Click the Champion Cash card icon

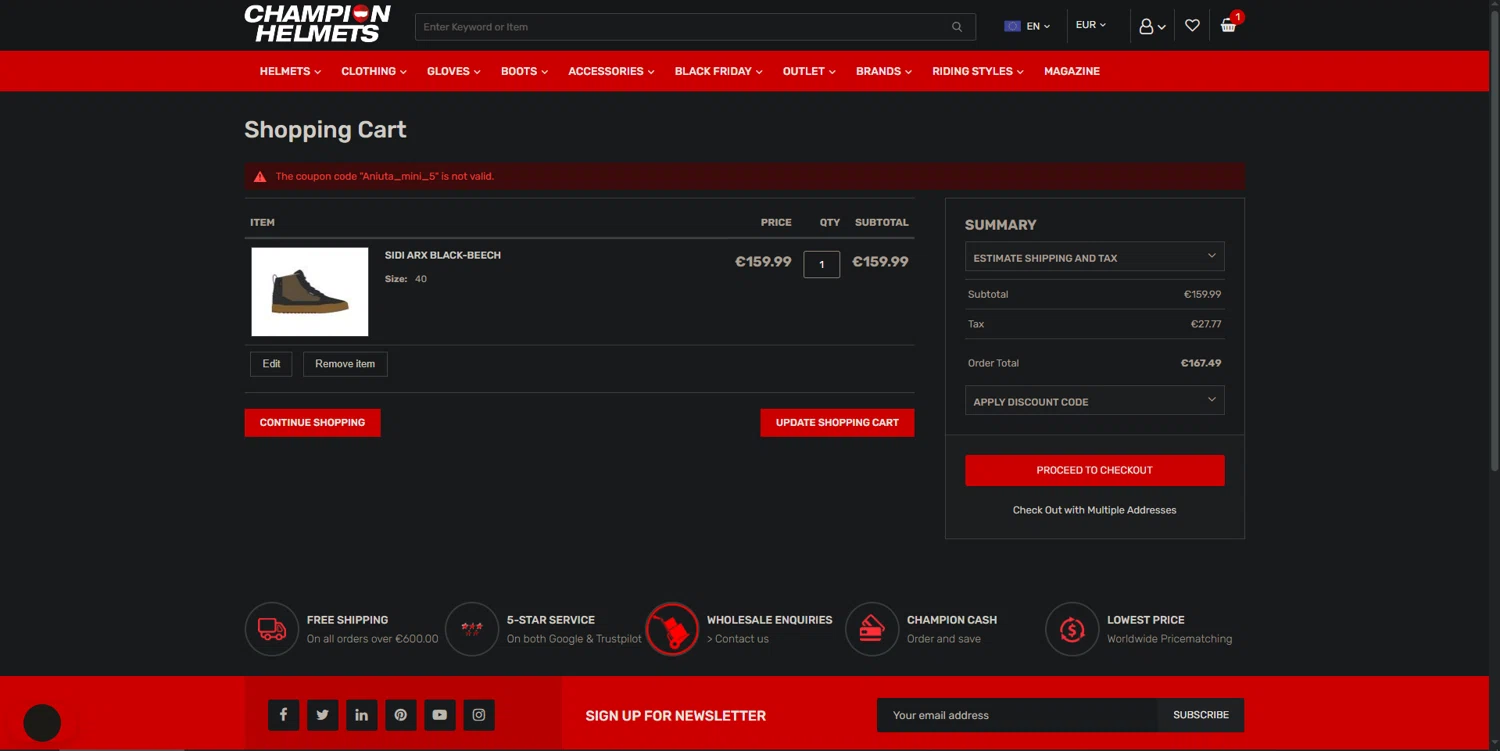[872, 629]
